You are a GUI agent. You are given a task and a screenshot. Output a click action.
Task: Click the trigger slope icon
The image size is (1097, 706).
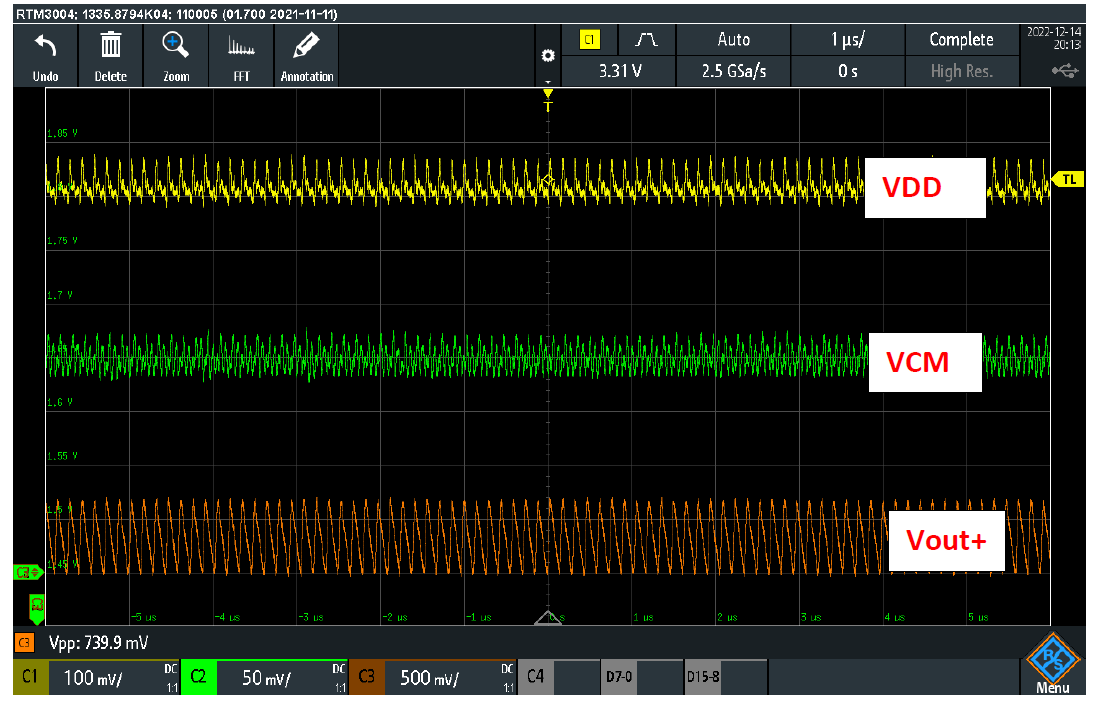tap(646, 39)
